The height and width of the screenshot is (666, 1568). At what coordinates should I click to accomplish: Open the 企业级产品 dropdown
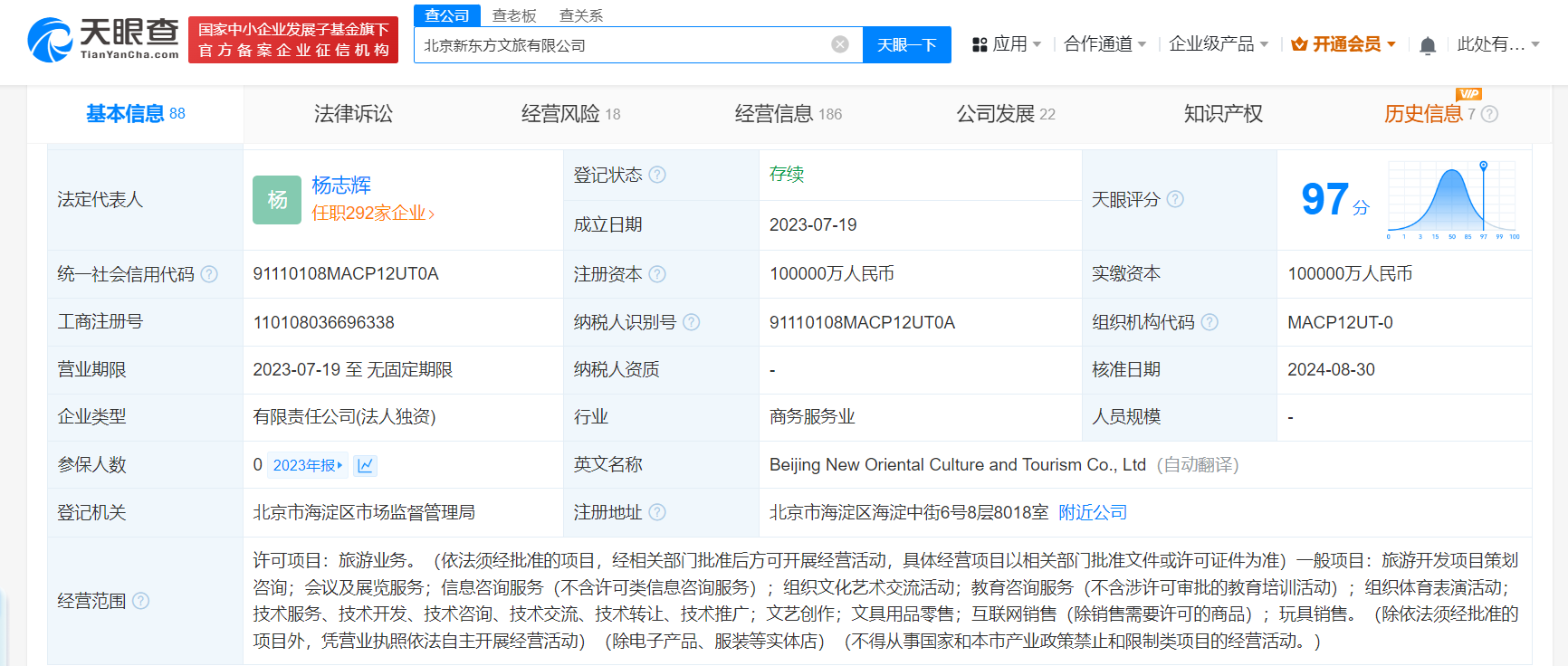click(1219, 44)
